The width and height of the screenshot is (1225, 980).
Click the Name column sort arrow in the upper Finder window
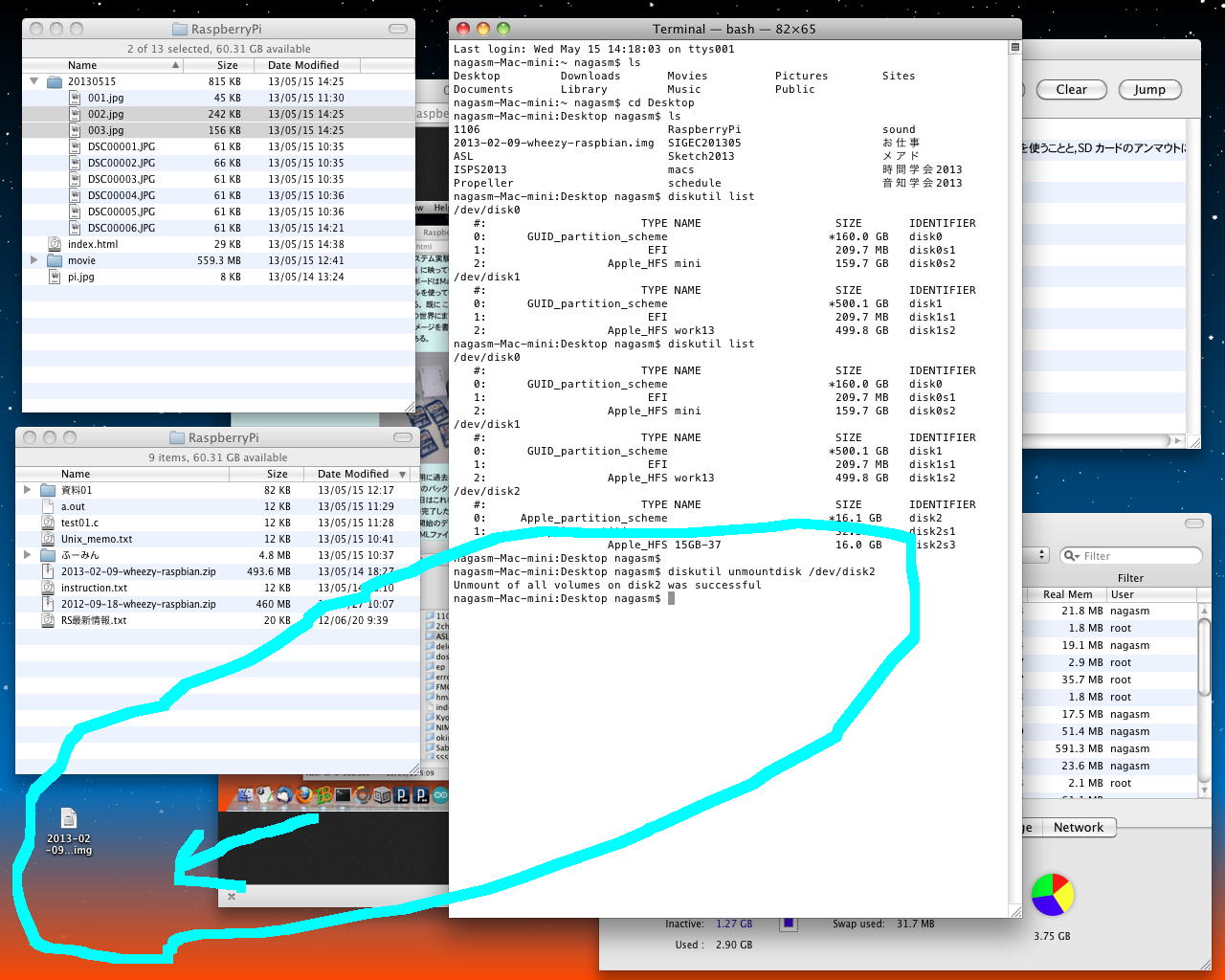(x=175, y=65)
